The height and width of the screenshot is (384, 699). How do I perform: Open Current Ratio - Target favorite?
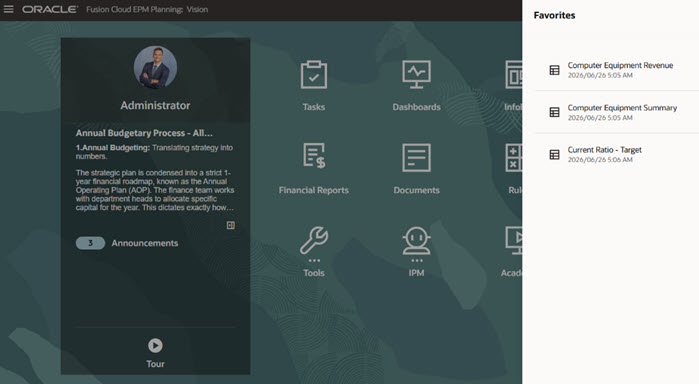click(x=604, y=150)
